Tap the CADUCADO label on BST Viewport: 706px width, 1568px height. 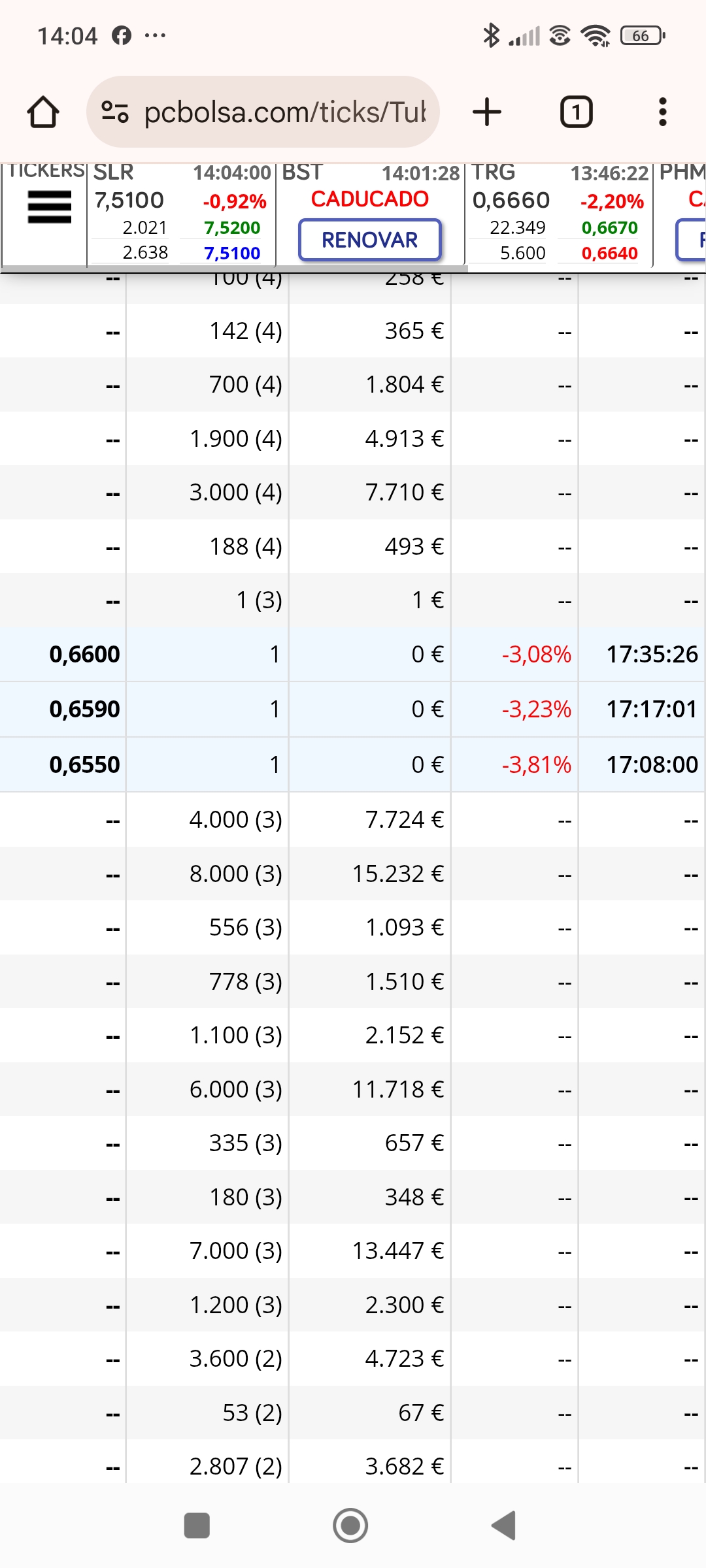coord(370,199)
